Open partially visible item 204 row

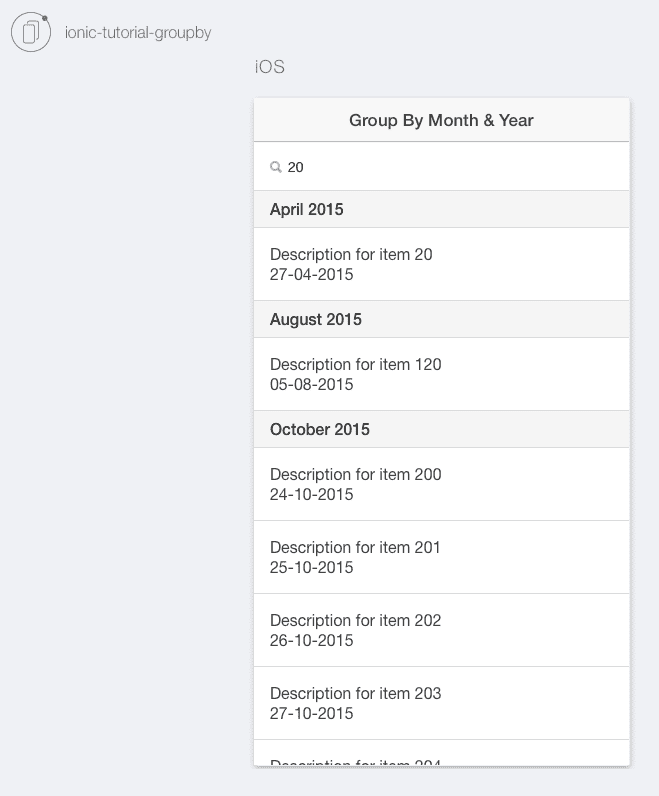(441, 753)
